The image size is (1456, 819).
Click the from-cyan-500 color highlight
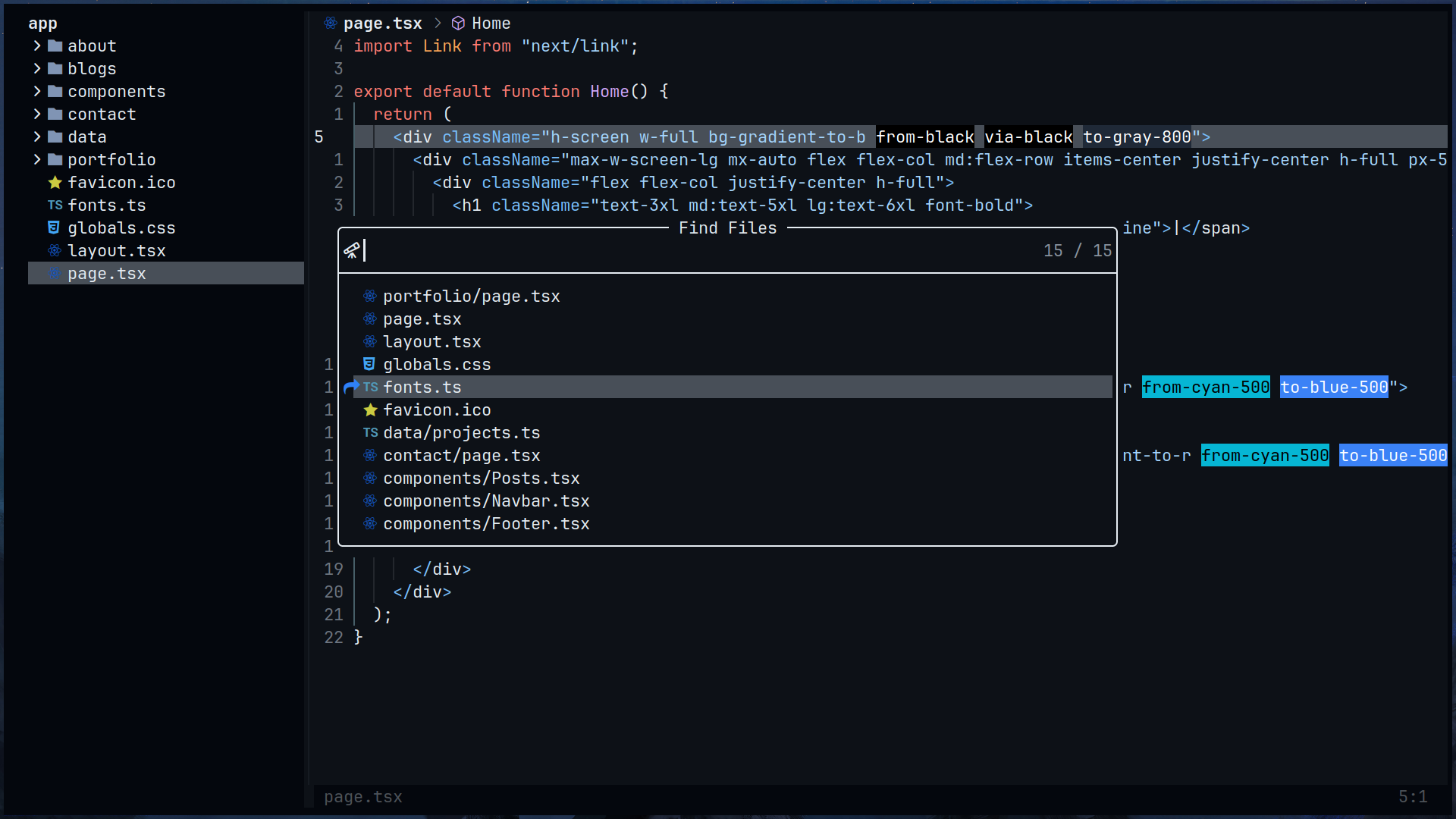1205,387
